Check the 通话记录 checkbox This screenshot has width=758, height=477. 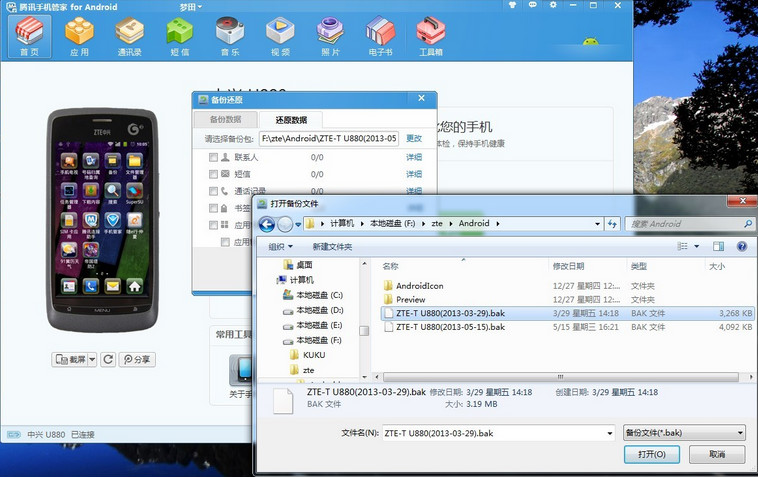pos(213,191)
